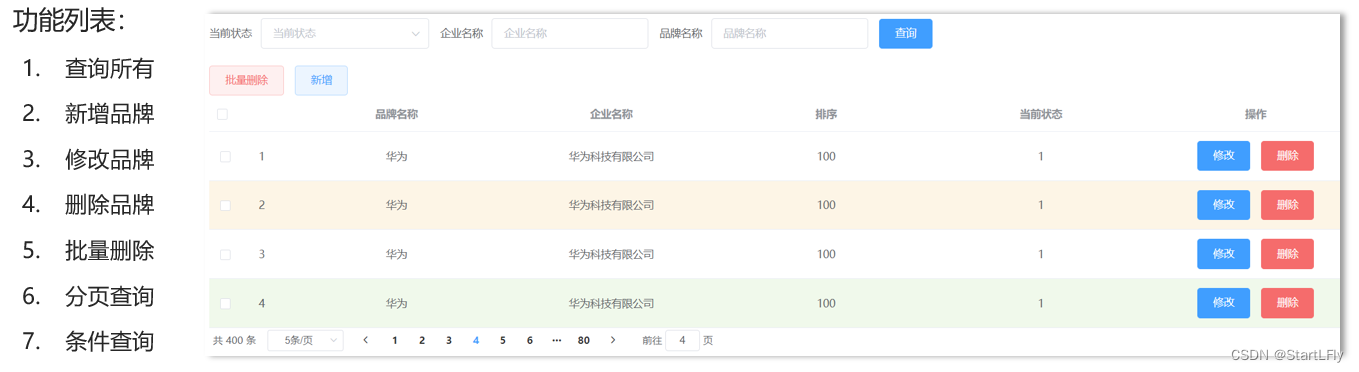1359x372 pixels.
Task: Click the pagination ellipsis to jump pages
Action: tap(556, 340)
